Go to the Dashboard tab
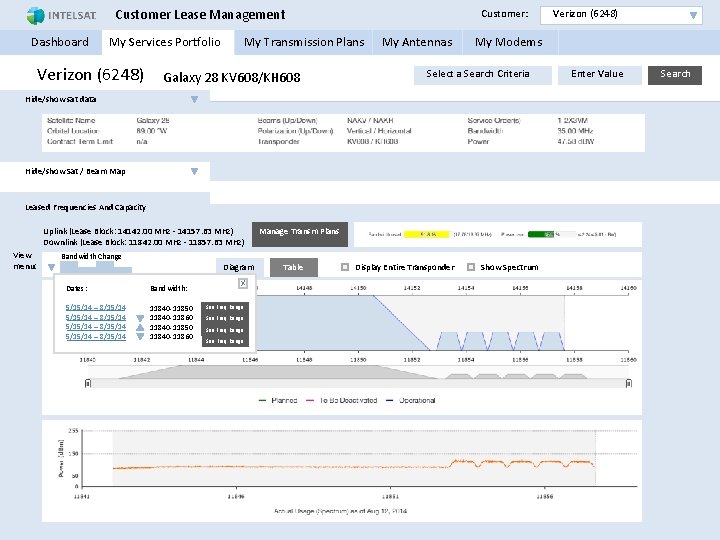Viewport: 720px width, 540px height. click(60, 42)
